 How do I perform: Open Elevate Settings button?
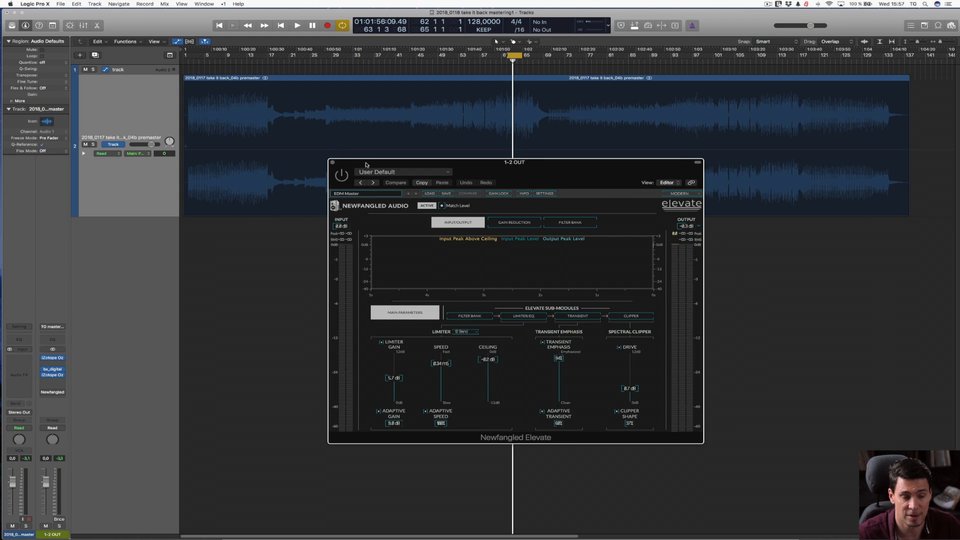(545, 193)
